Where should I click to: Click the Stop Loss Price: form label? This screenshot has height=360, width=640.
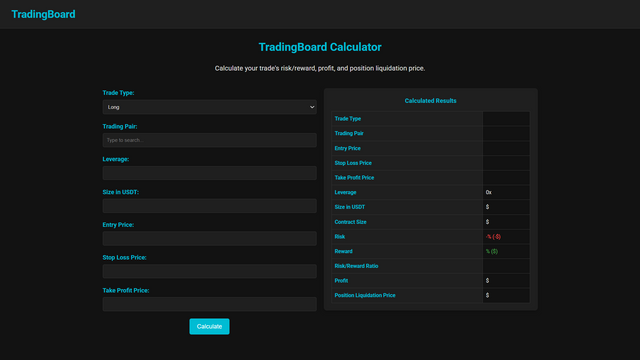124,258
